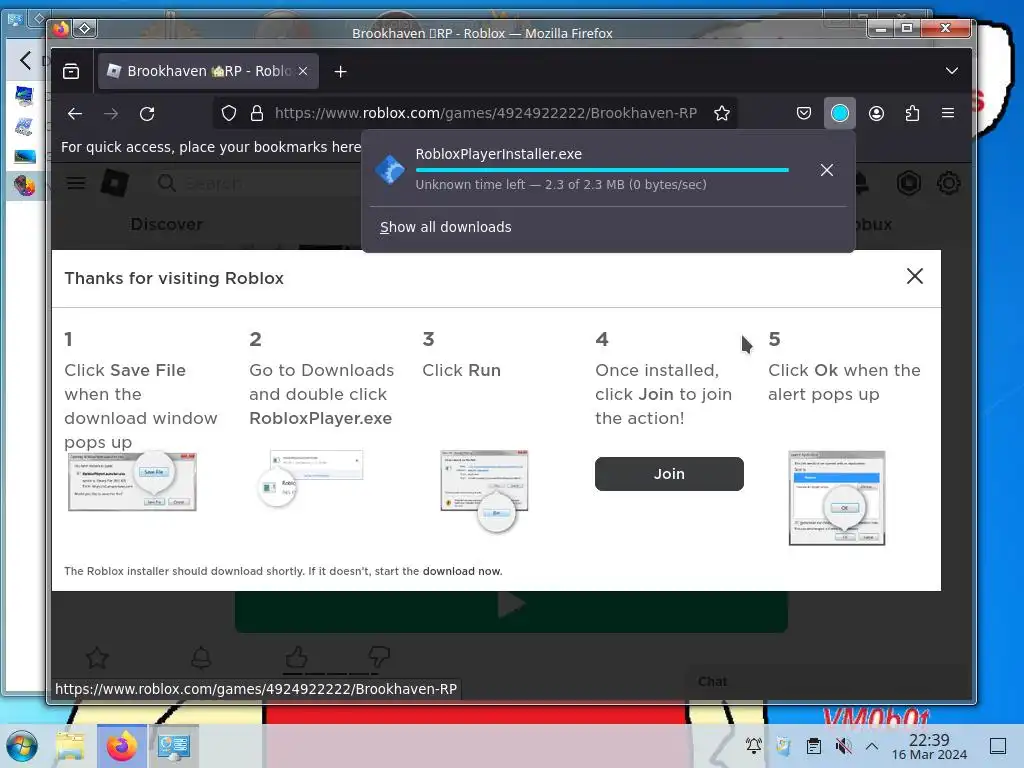
Task: Toggle the Downloads toolbar button
Action: [x=840, y=114]
